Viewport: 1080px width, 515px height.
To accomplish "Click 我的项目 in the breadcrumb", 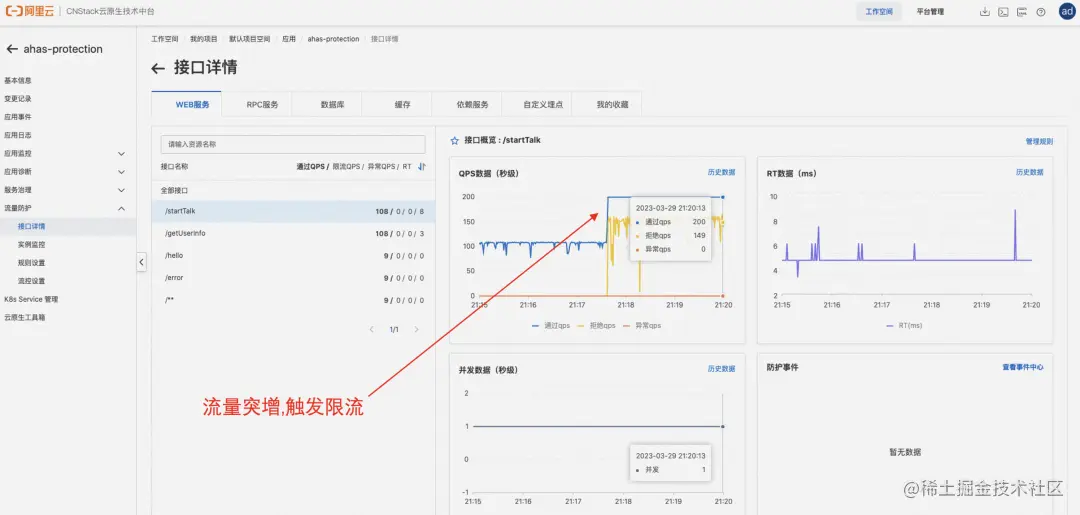I will pyautogui.click(x=203, y=39).
